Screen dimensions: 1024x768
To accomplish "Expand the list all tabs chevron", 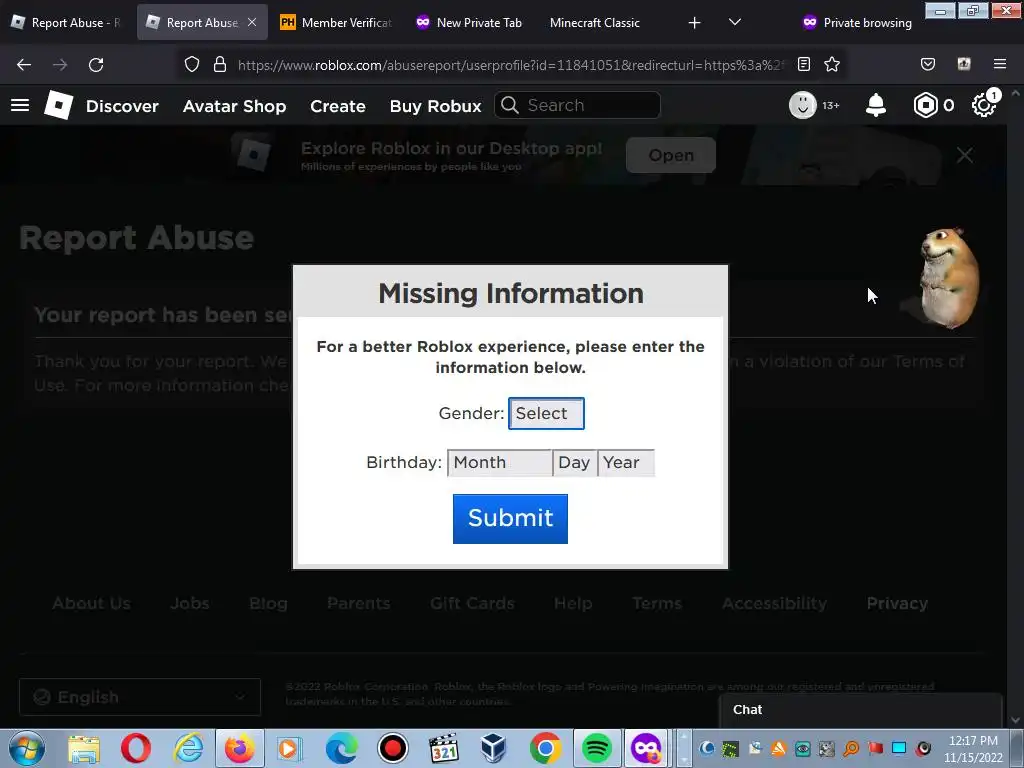I will coord(735,23).
